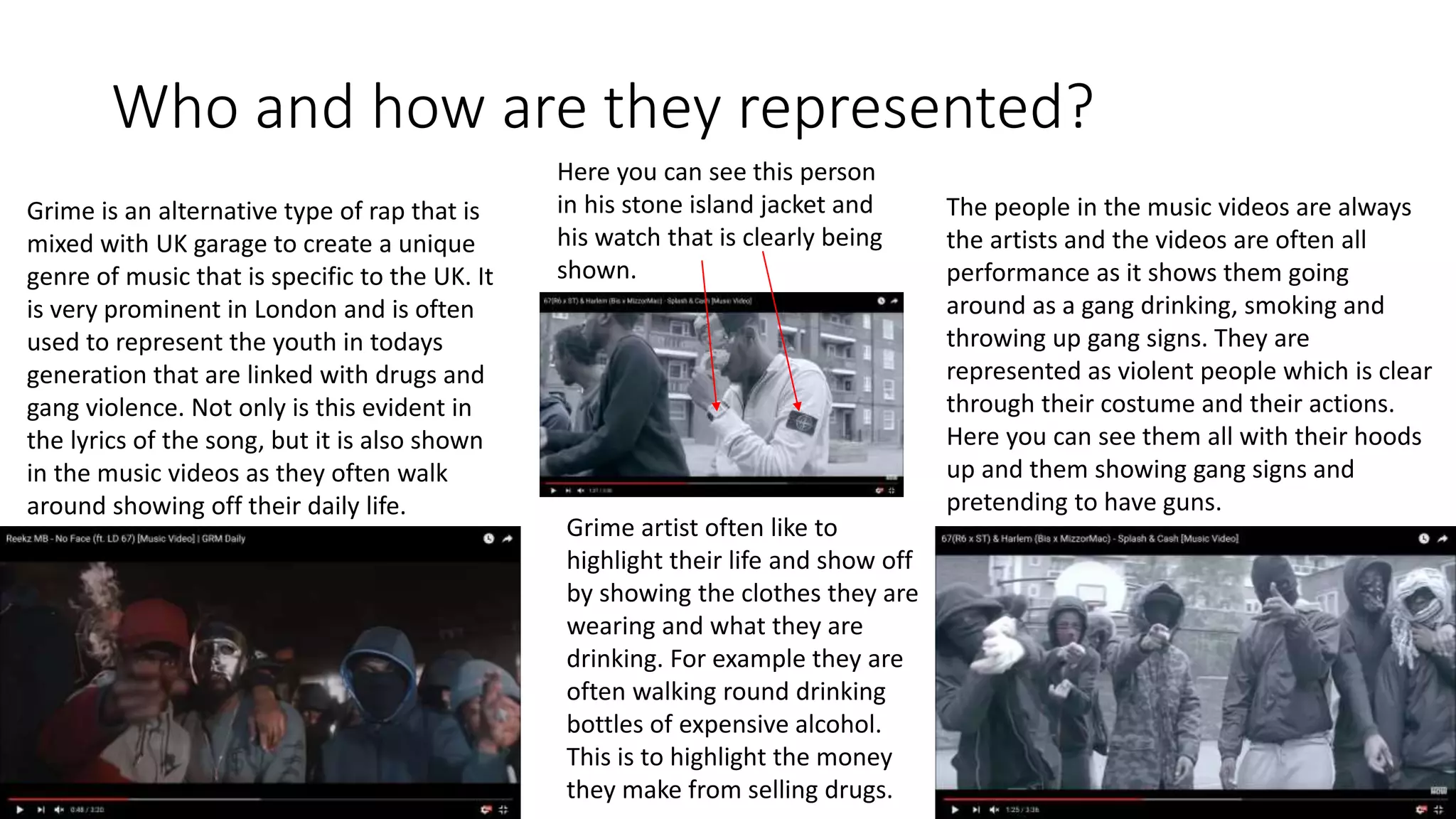1456x819 pixels.
Task: Select the center Stone Island video frame
Action: point(721,395)
